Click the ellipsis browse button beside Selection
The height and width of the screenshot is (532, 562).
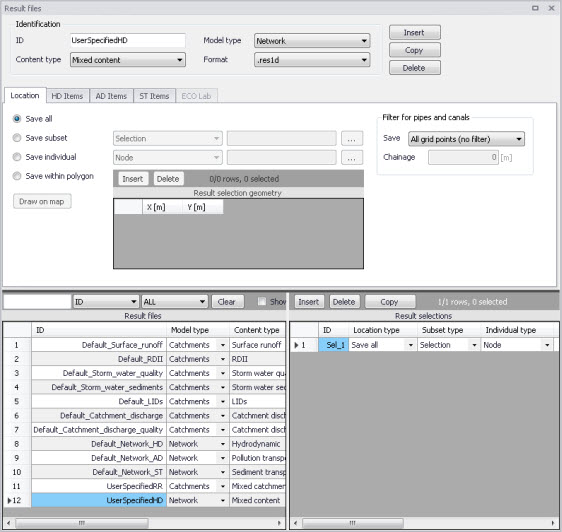click(352, 139)
